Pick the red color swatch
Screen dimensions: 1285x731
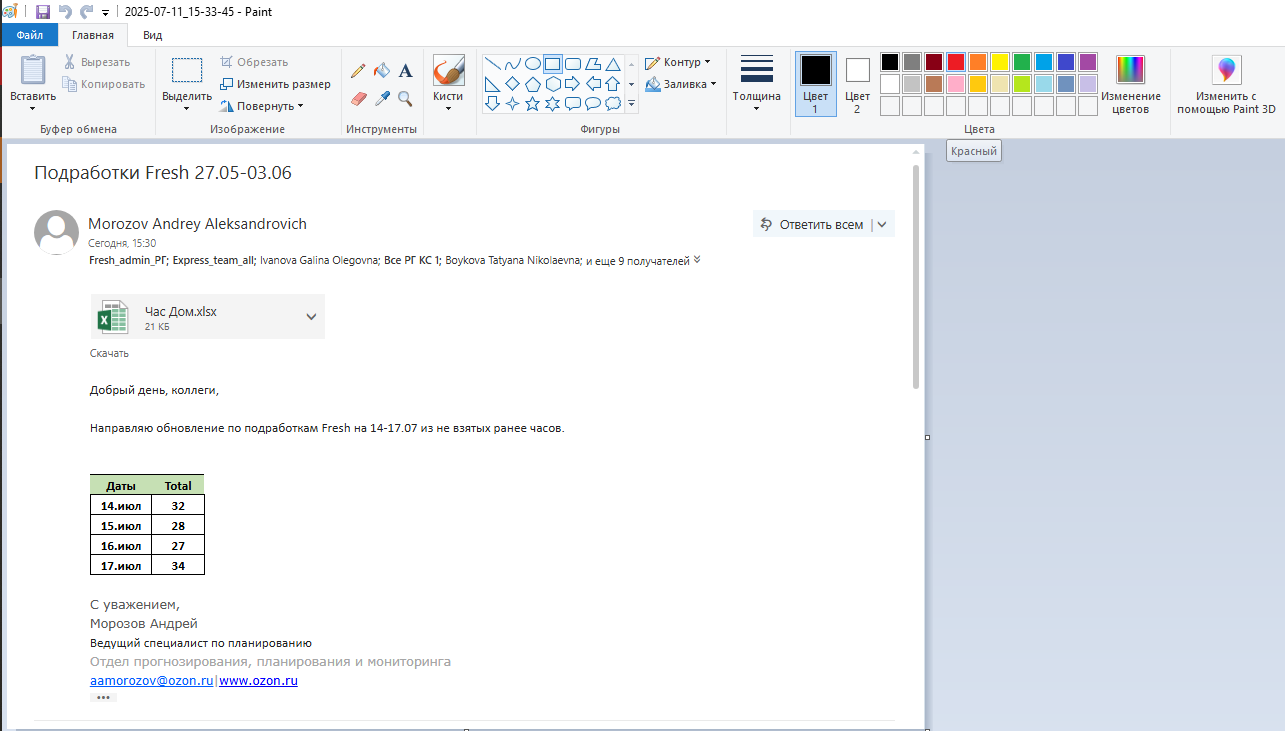point(955,62)
